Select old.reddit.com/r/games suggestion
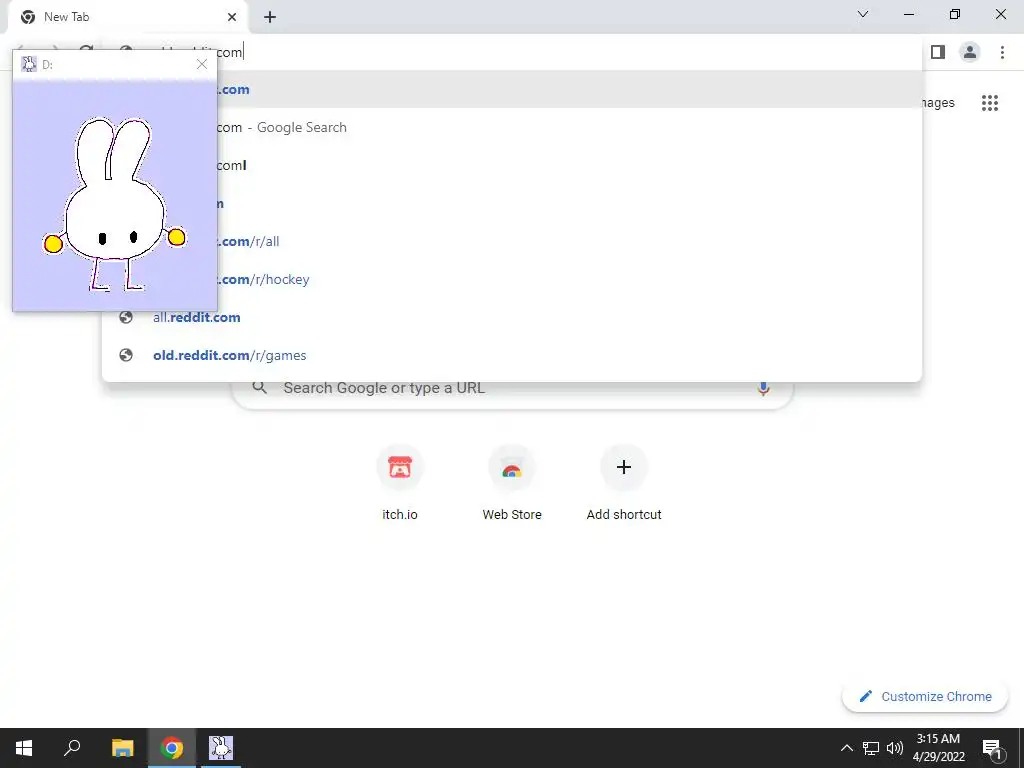 512,355
